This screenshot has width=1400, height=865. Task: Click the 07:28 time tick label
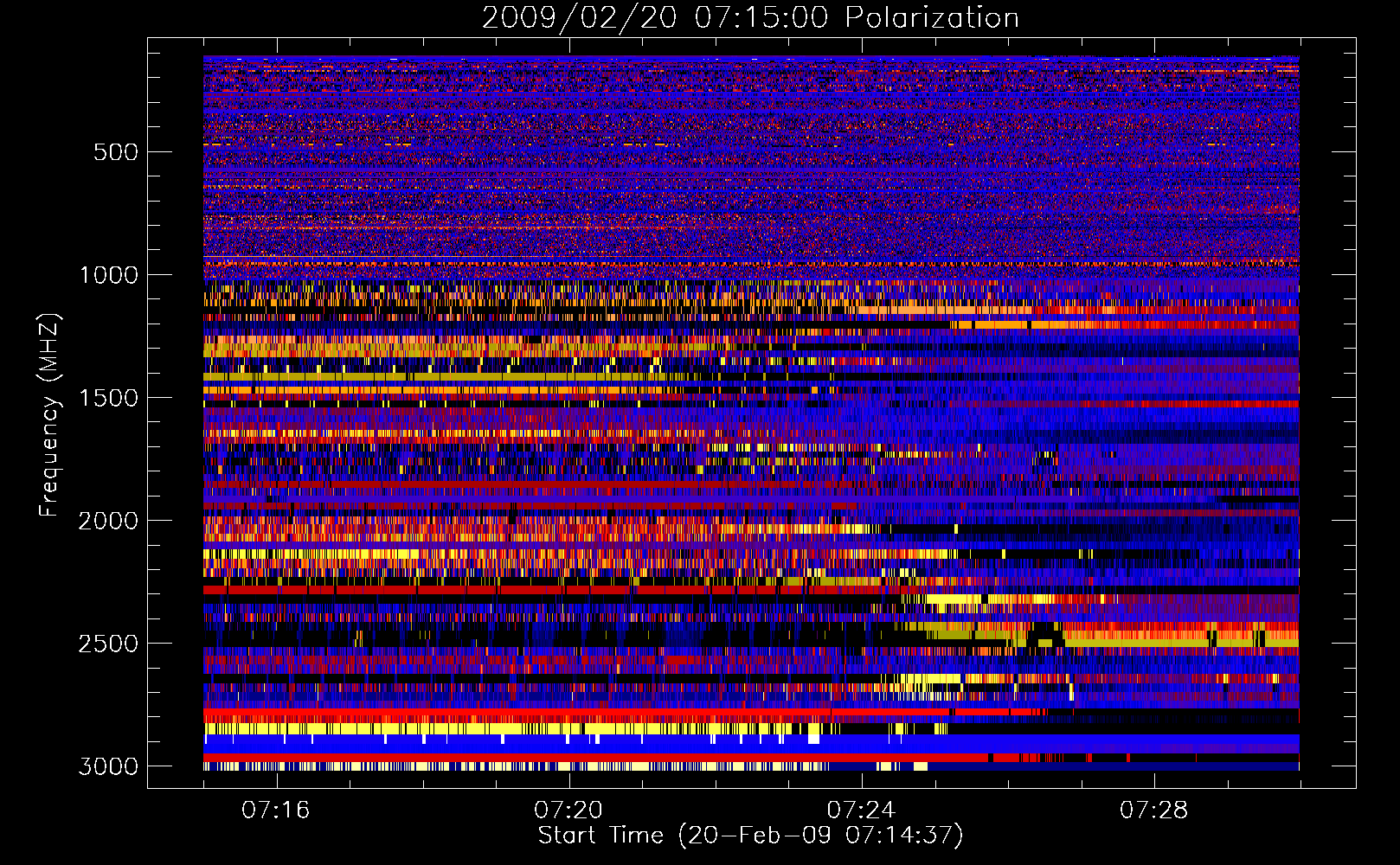click(x=1154, y=810)
